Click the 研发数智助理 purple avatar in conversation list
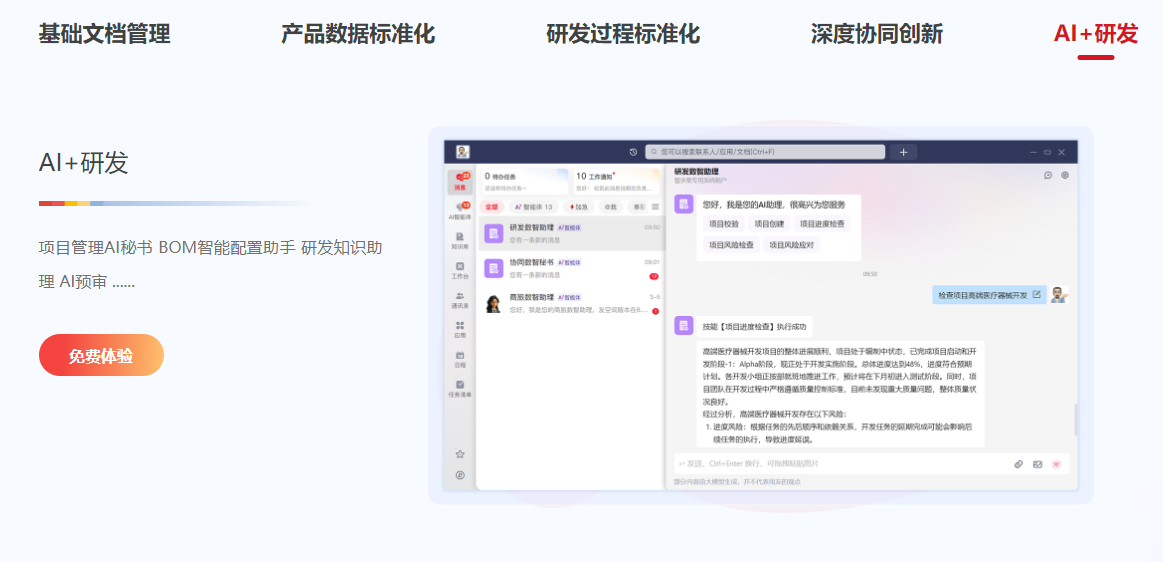The height and width of the screenshot is (562, 1163). point(494,234)
